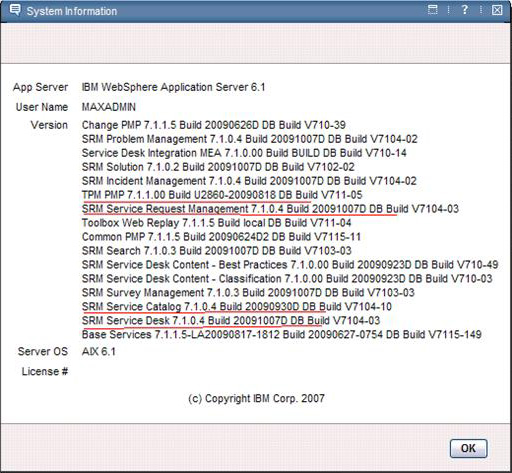Viewport: 512px width, 473px height.
Task: Select the MAXADMIN user name value
Action: 109,107
